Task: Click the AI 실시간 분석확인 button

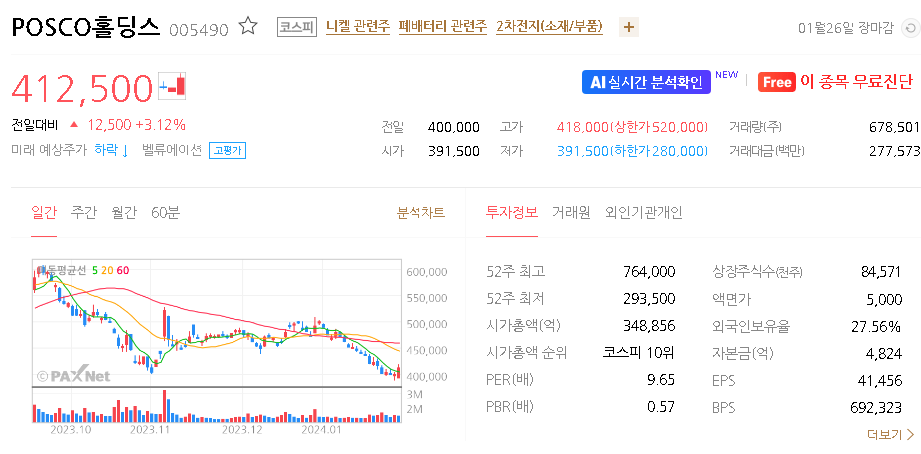Action: coord(646,82)
